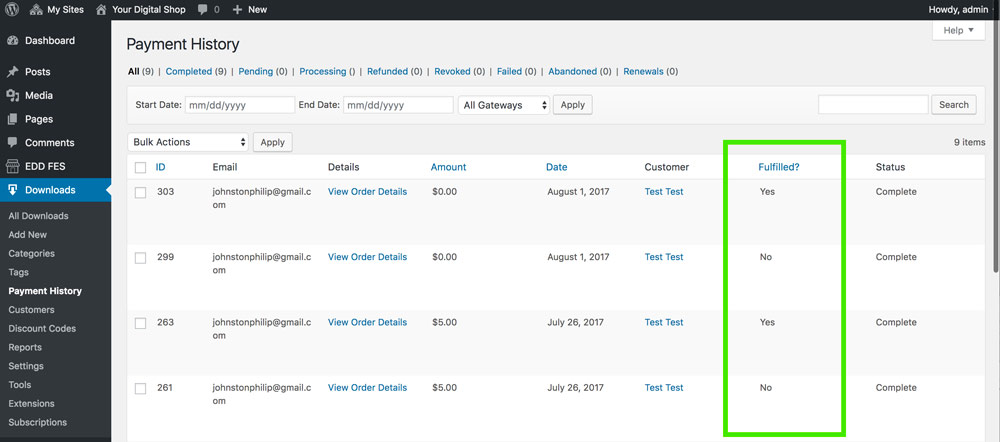View Order Details for order 299
Viewport: 1000px width, 442px height.
pos(367,257)
